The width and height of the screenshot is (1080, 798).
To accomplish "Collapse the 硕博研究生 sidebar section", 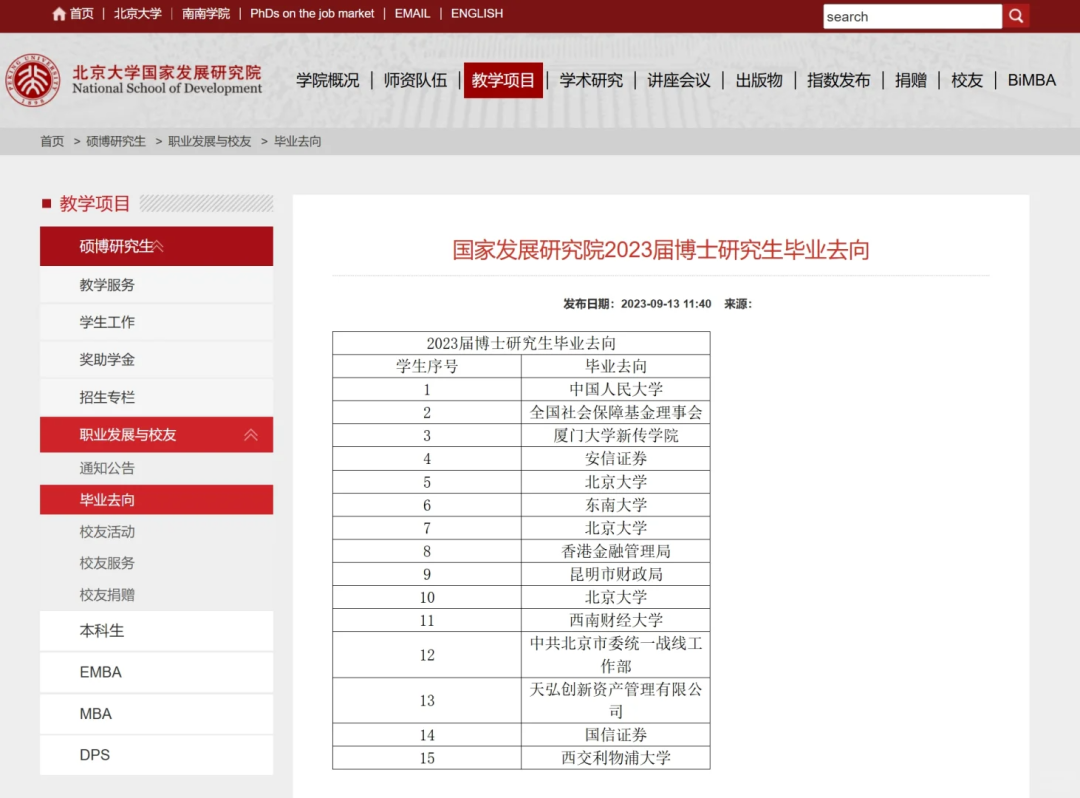I will click(156, 246).
